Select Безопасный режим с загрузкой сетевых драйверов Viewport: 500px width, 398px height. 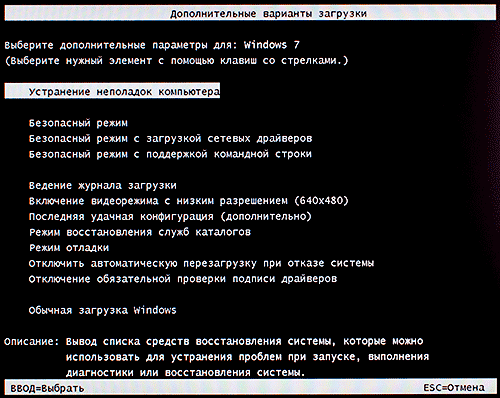(170, 138)
